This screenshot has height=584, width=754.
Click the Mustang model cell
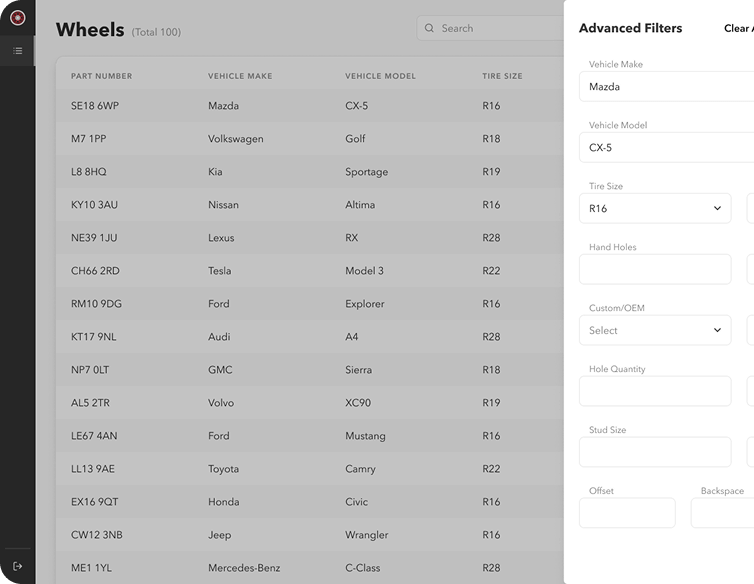click(x=365, y=436)
